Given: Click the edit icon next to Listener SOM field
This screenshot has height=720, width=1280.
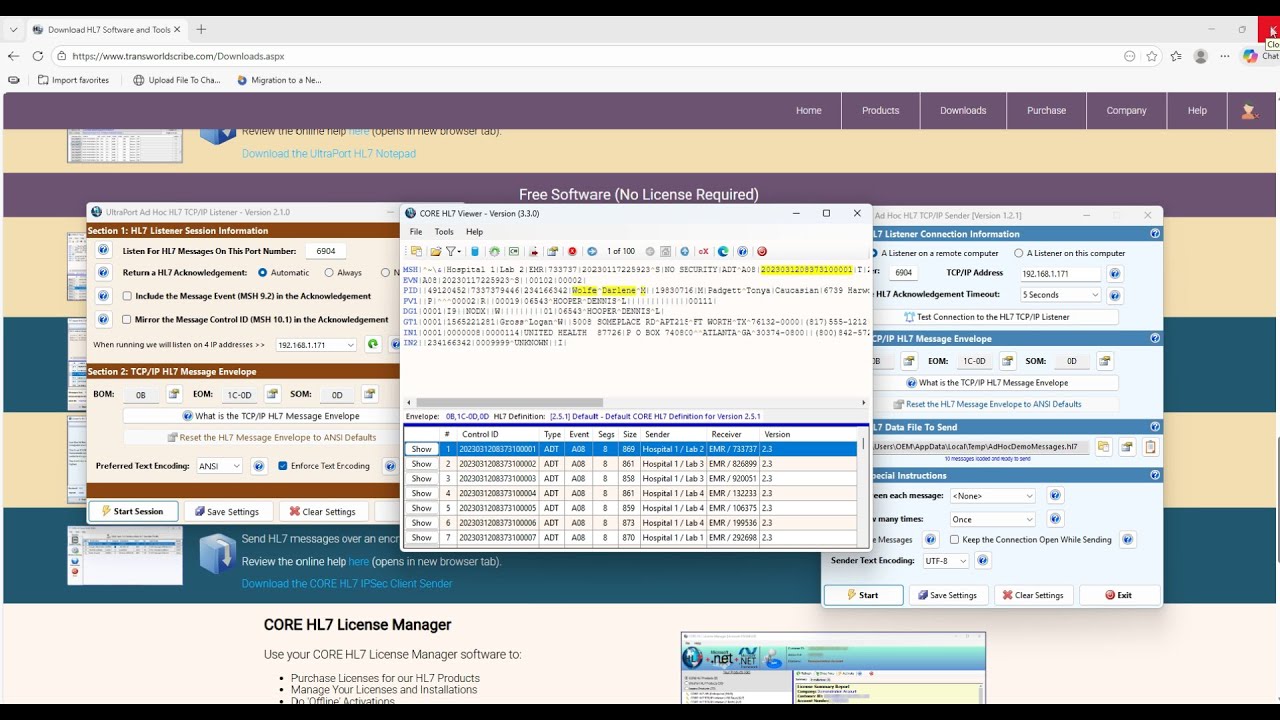Looking at the screenshot, I should click(x=369, y=395).
